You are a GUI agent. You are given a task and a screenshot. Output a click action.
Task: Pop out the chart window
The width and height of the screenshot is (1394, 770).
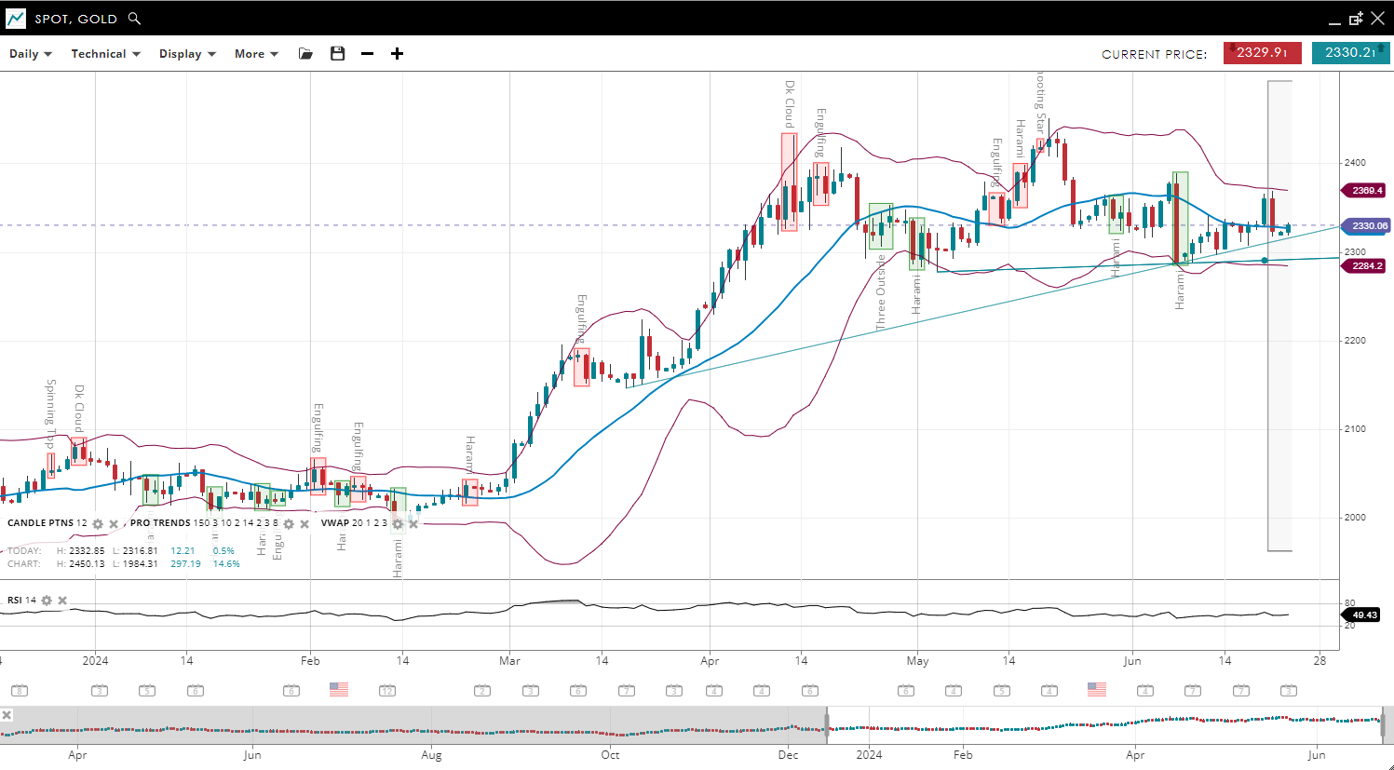pos(1356,19)
